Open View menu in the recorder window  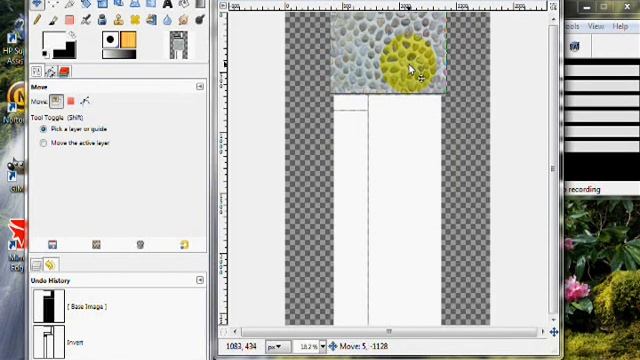pyautogui.click(x=596, y=26)
